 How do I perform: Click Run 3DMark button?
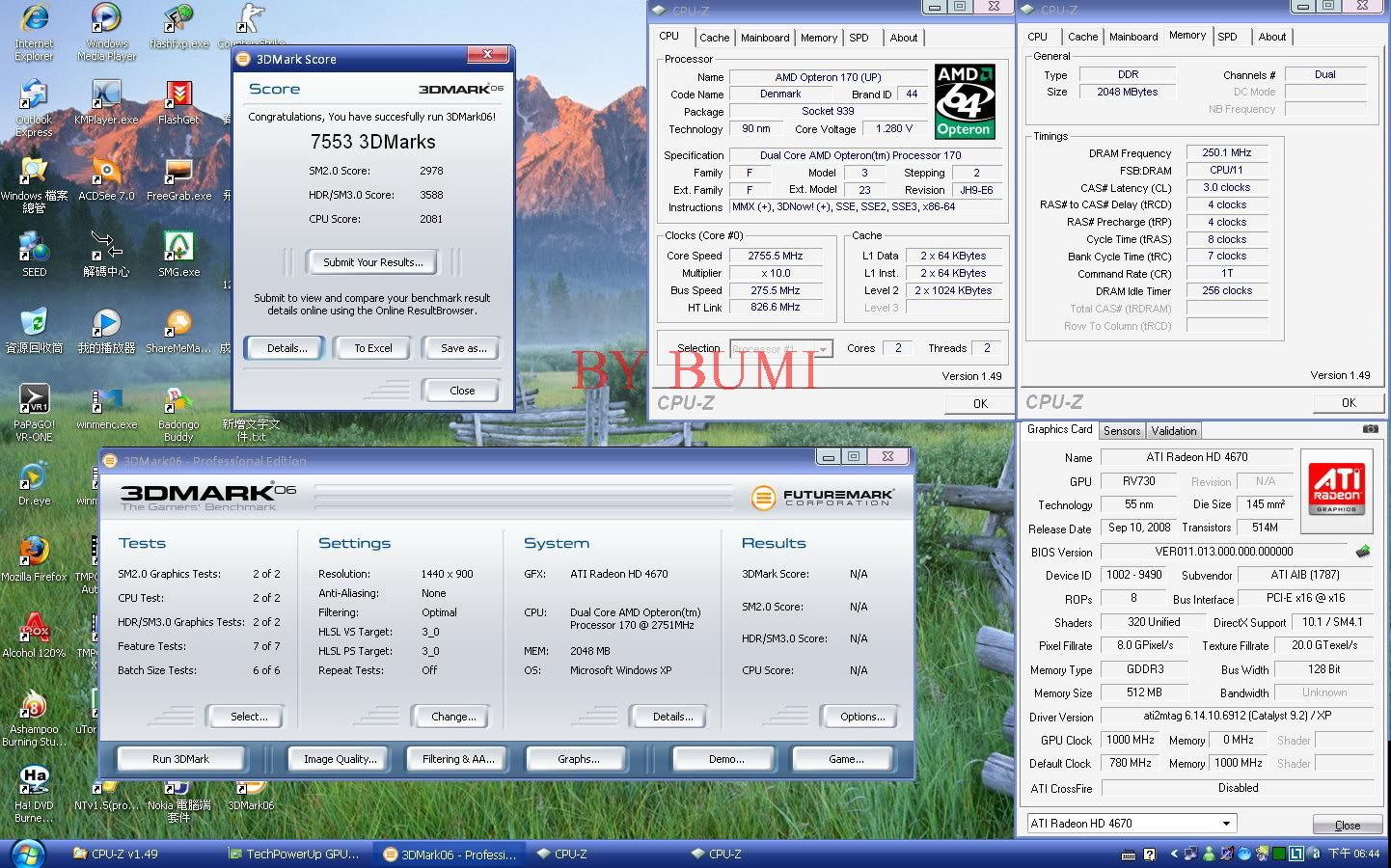180,759
